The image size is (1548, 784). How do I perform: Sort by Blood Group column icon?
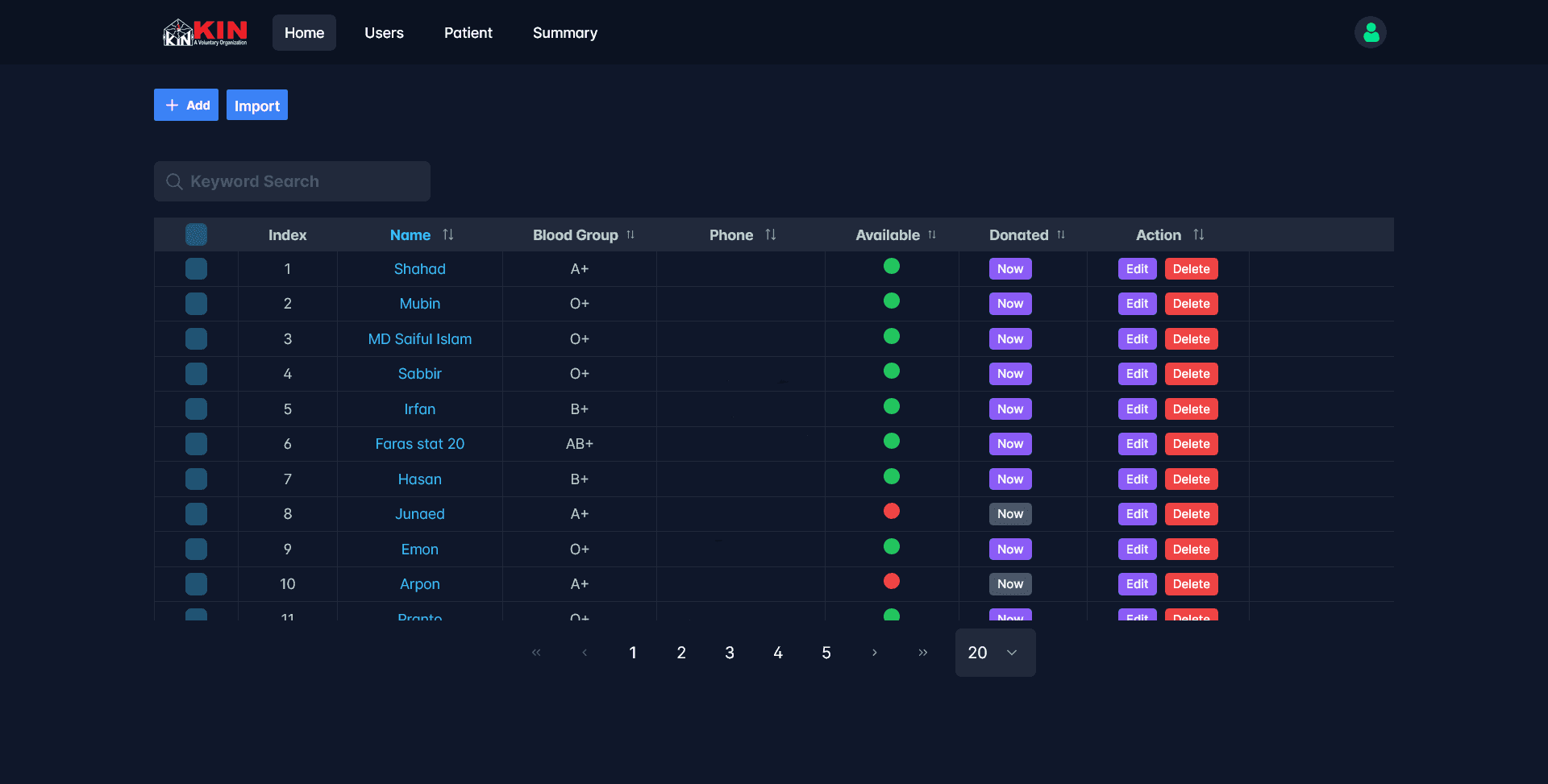point(630,234)
